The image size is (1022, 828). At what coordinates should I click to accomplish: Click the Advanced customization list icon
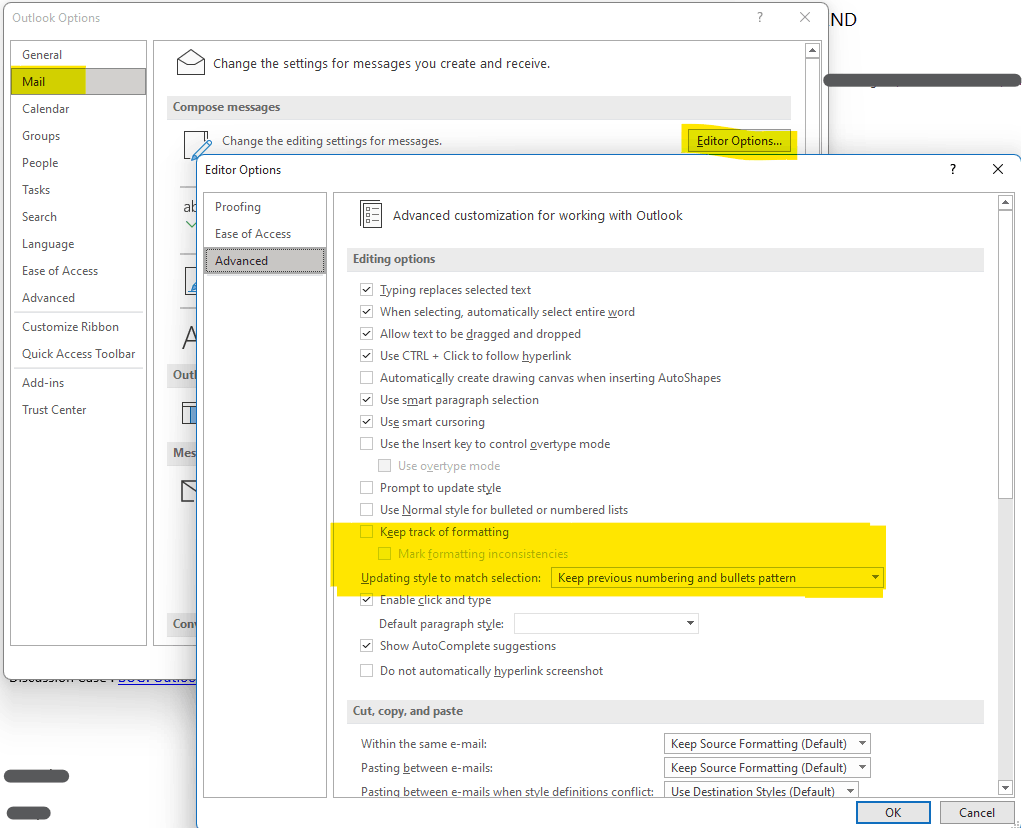[371, 214]
